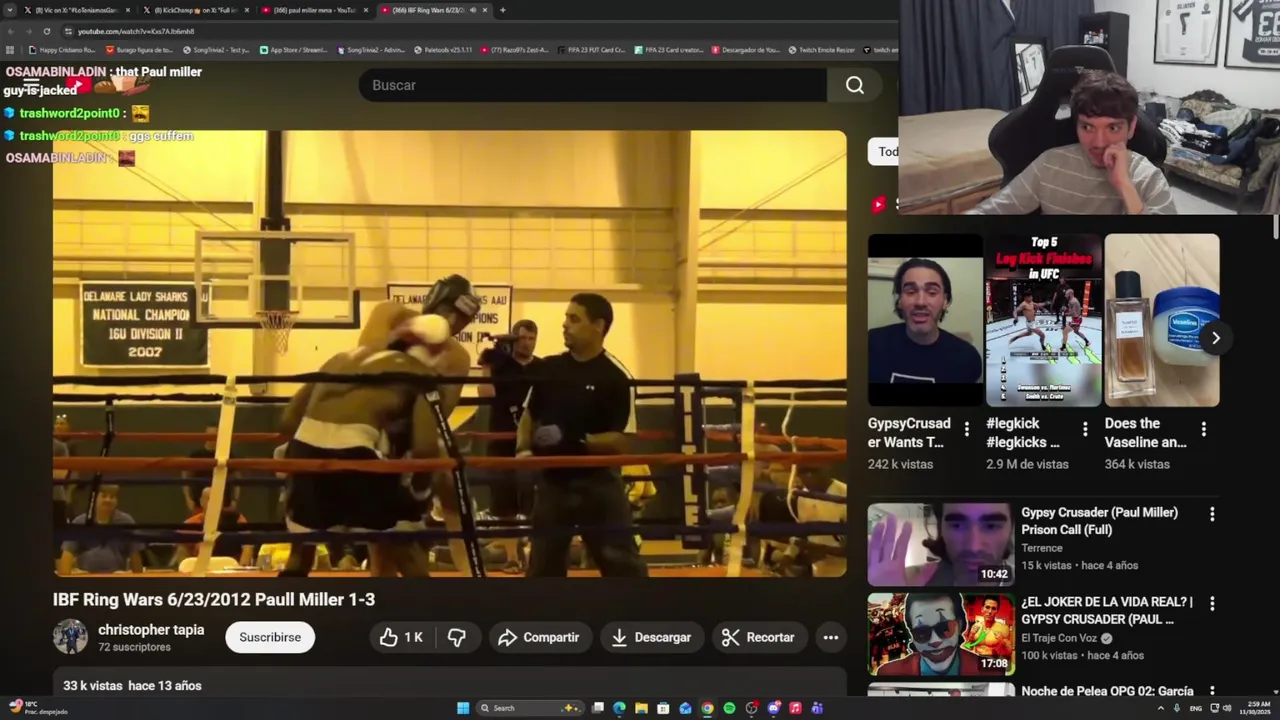Screen dimensions: 1280x720
Task: Open Noche de Pelea OPG 02 video
Action: (1107, 691)
